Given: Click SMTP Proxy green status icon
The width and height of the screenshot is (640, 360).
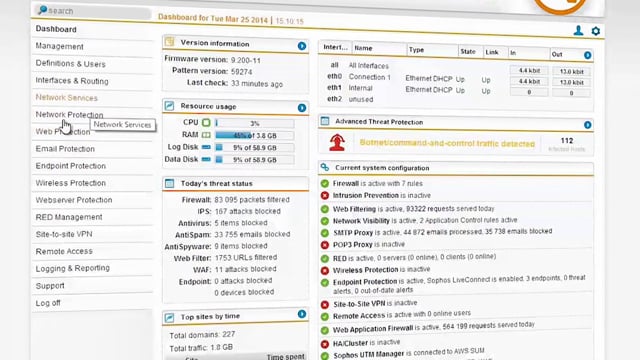Looking at the screenshot, I should click(324, 233).
